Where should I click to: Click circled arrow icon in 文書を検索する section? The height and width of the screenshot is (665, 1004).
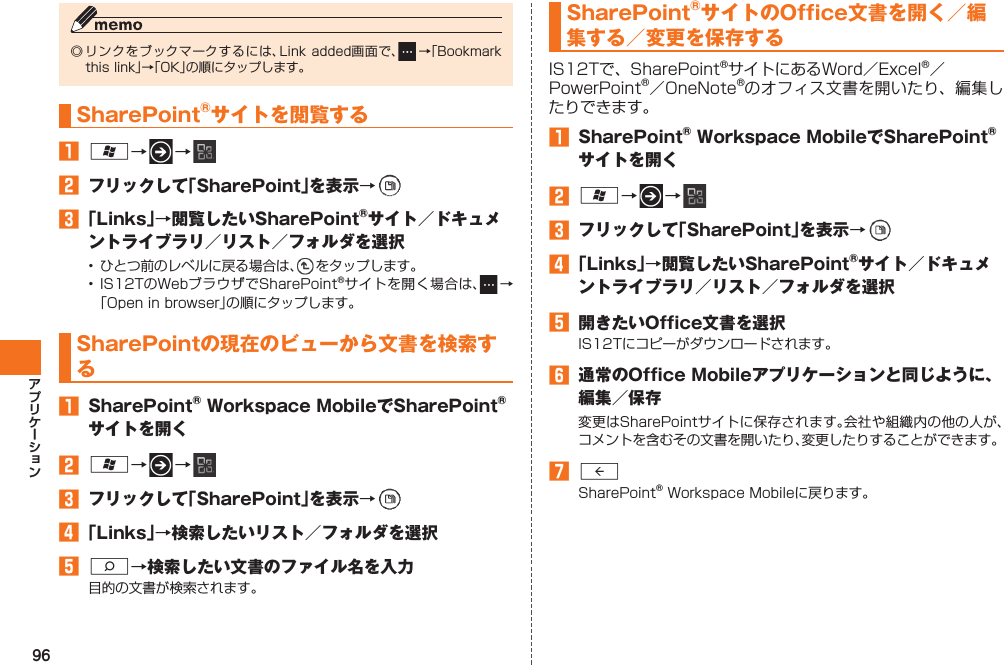click(x=161, y=465)
